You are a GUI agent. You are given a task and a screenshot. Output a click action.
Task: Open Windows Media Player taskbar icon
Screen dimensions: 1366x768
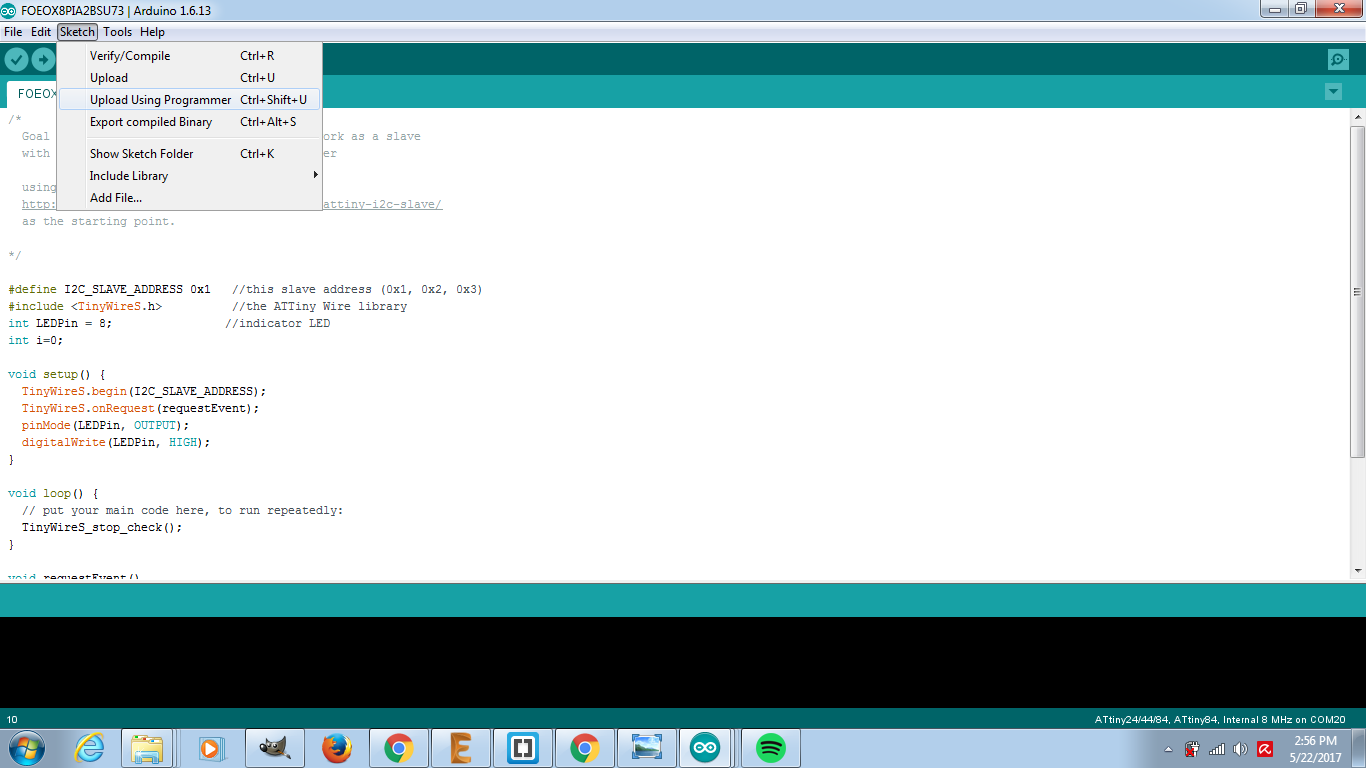210,748
